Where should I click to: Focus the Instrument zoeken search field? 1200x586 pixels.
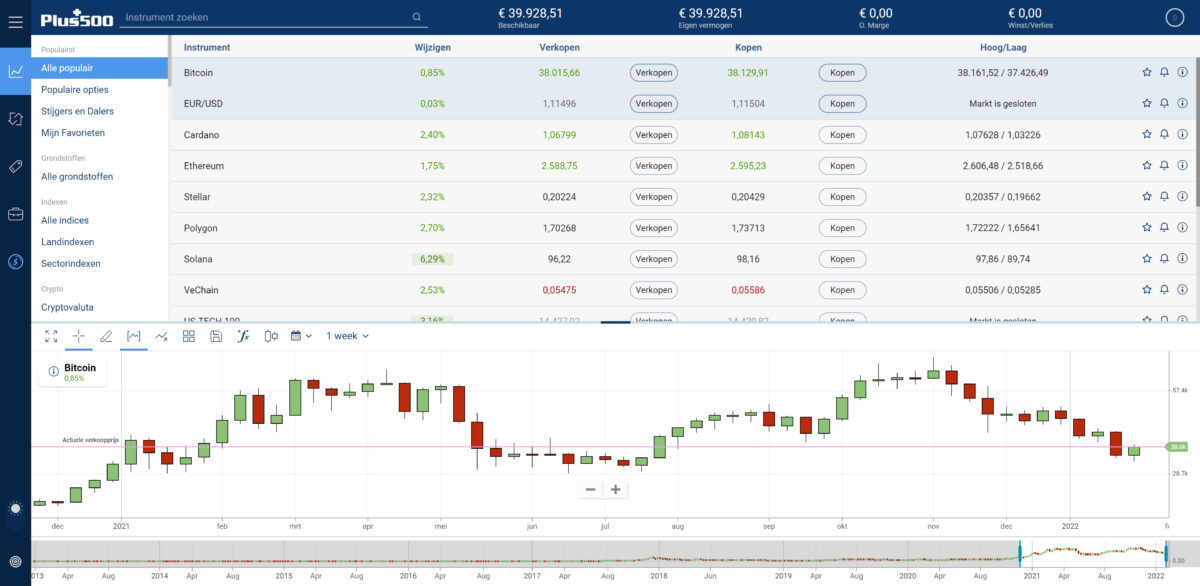coord(263,18)
